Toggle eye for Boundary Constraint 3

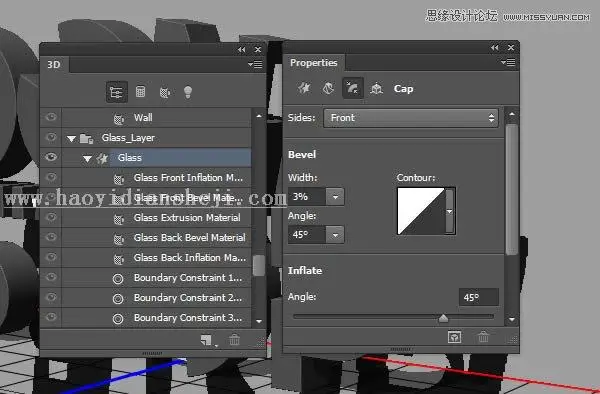[x=51, y=317]
